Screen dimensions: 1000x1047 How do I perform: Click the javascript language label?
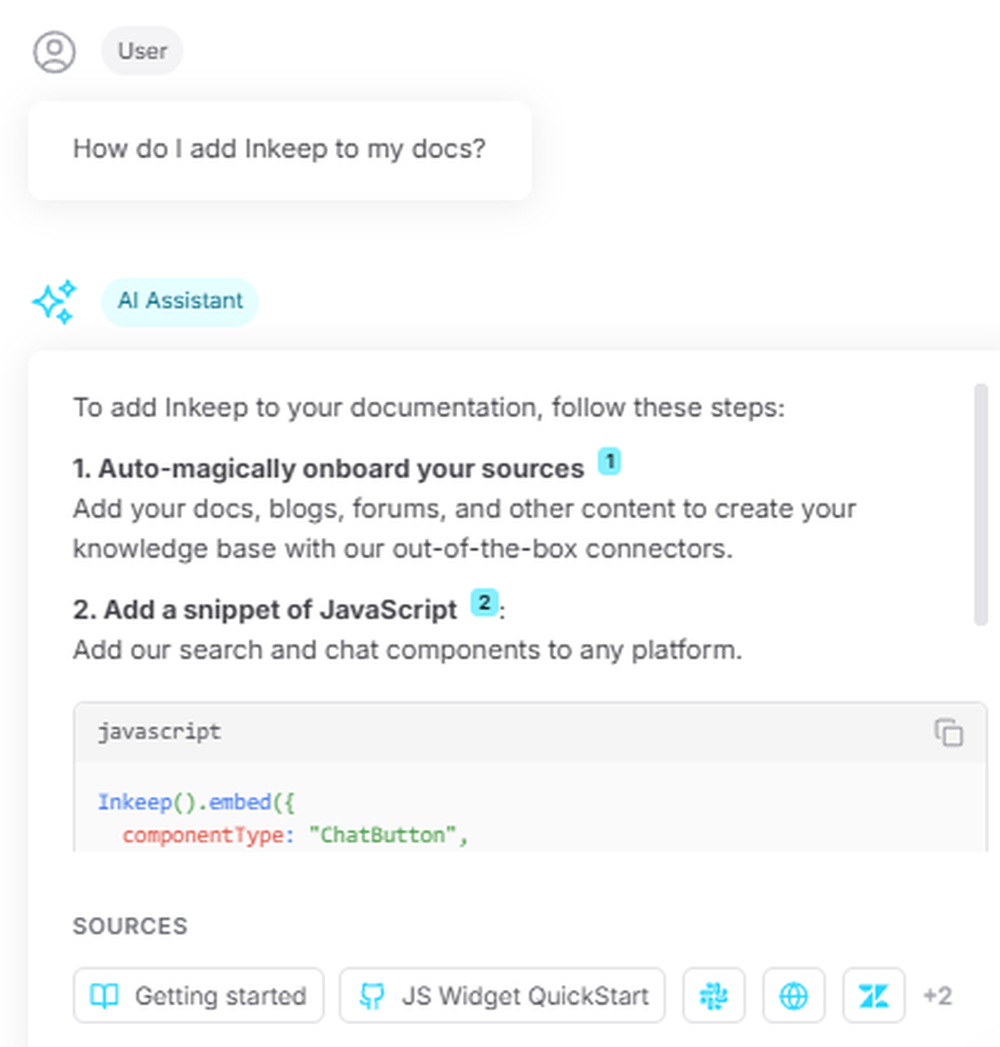[x=159, y=732]
